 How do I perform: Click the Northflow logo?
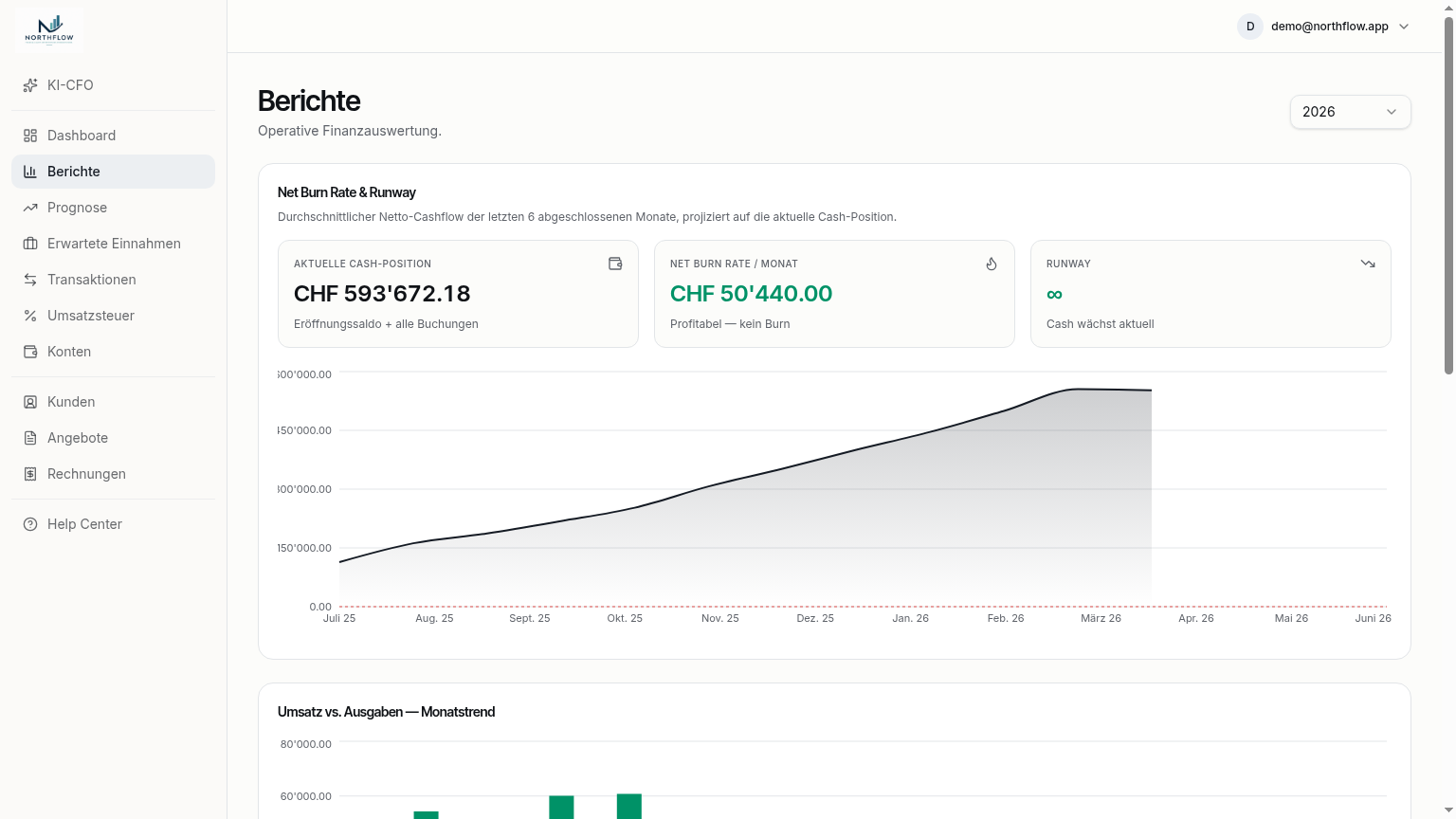coord(49,28)
